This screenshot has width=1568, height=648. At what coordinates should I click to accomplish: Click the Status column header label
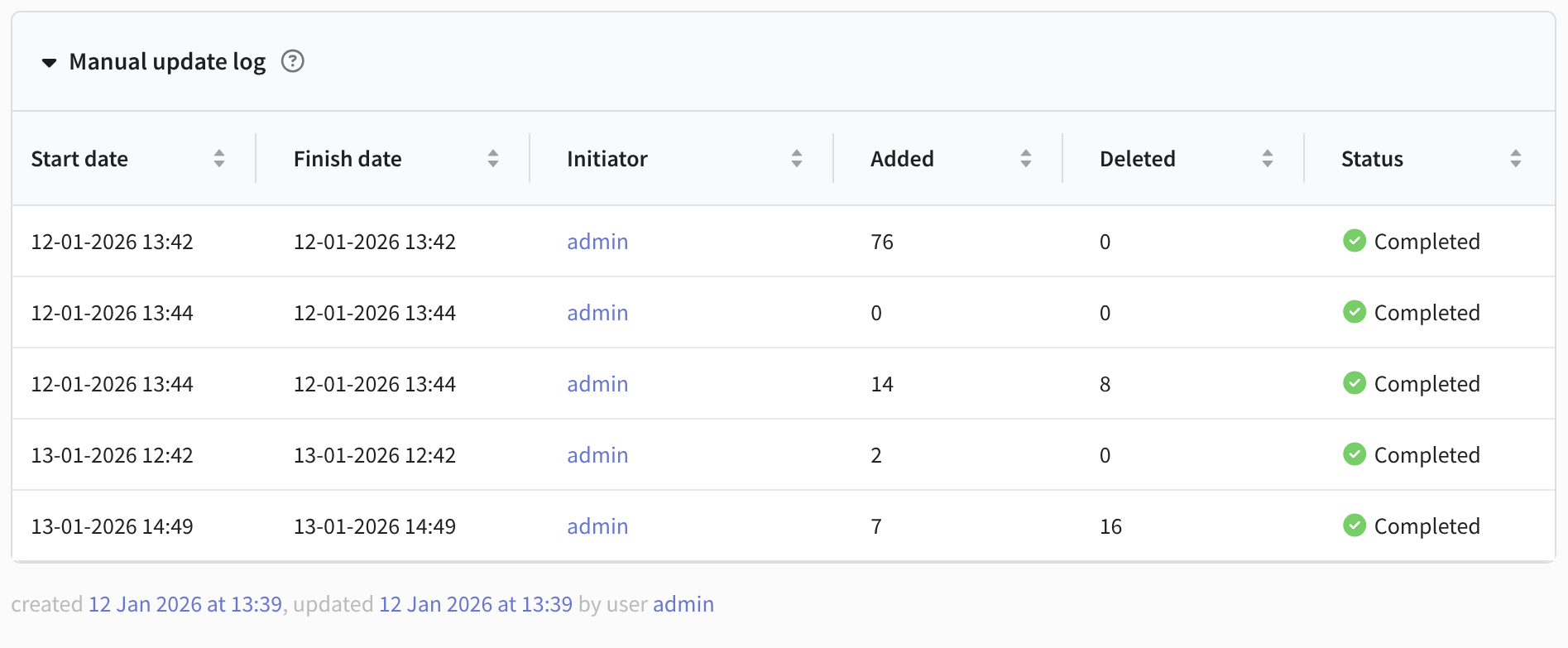click(x=1372, y=159)
